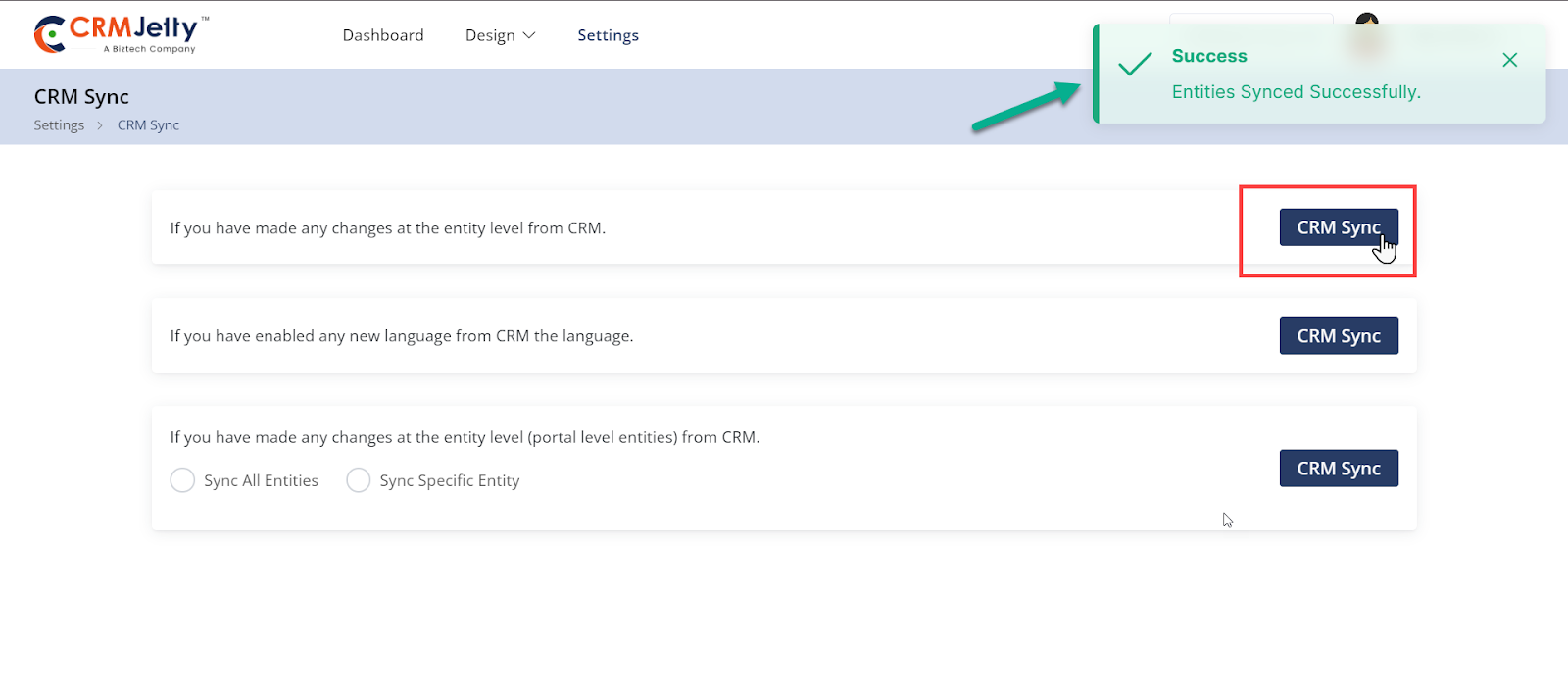Navigate to Settings via breadcrumb link
1568x697 pixels.
59,125
